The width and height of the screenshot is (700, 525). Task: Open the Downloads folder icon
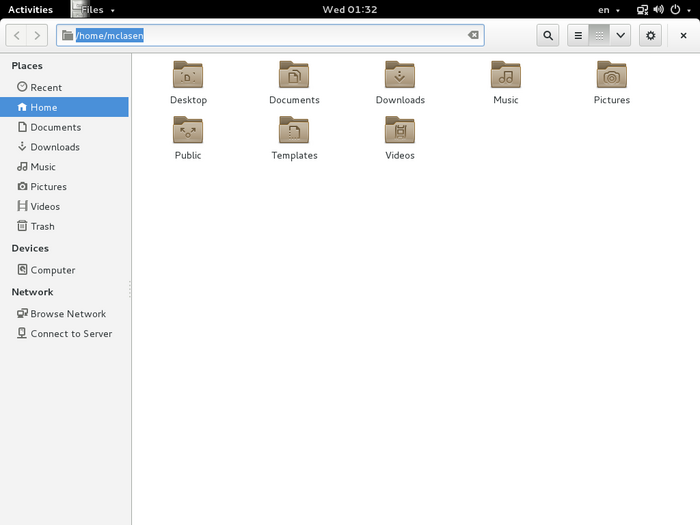[x=400, y=76]
